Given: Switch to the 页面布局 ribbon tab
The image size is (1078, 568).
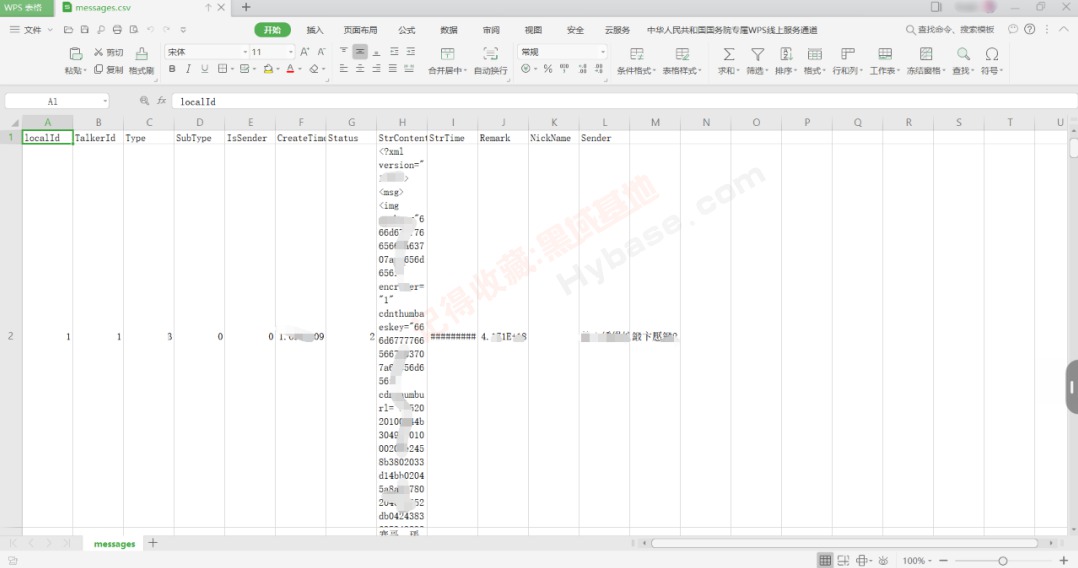Looking at the screenshot, I should pyautogui.click(x=360, y=30).
